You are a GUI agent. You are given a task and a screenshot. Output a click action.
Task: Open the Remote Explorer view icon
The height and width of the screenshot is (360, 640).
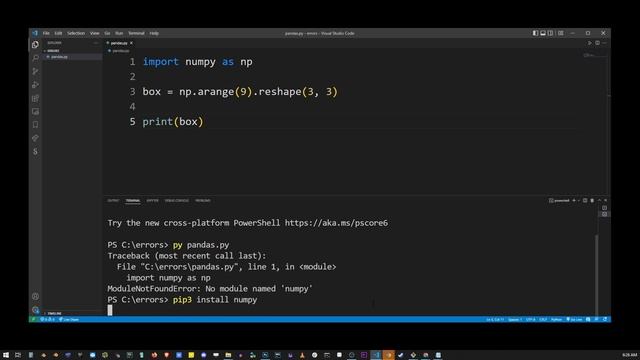(36, 111)
